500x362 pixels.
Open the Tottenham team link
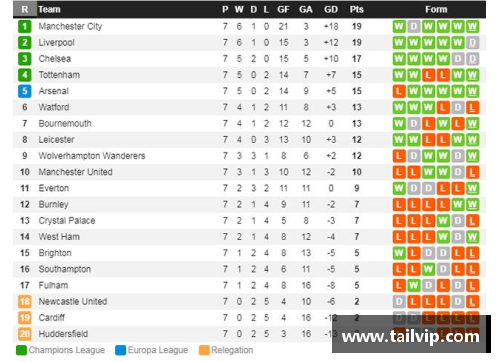(59, 75)
